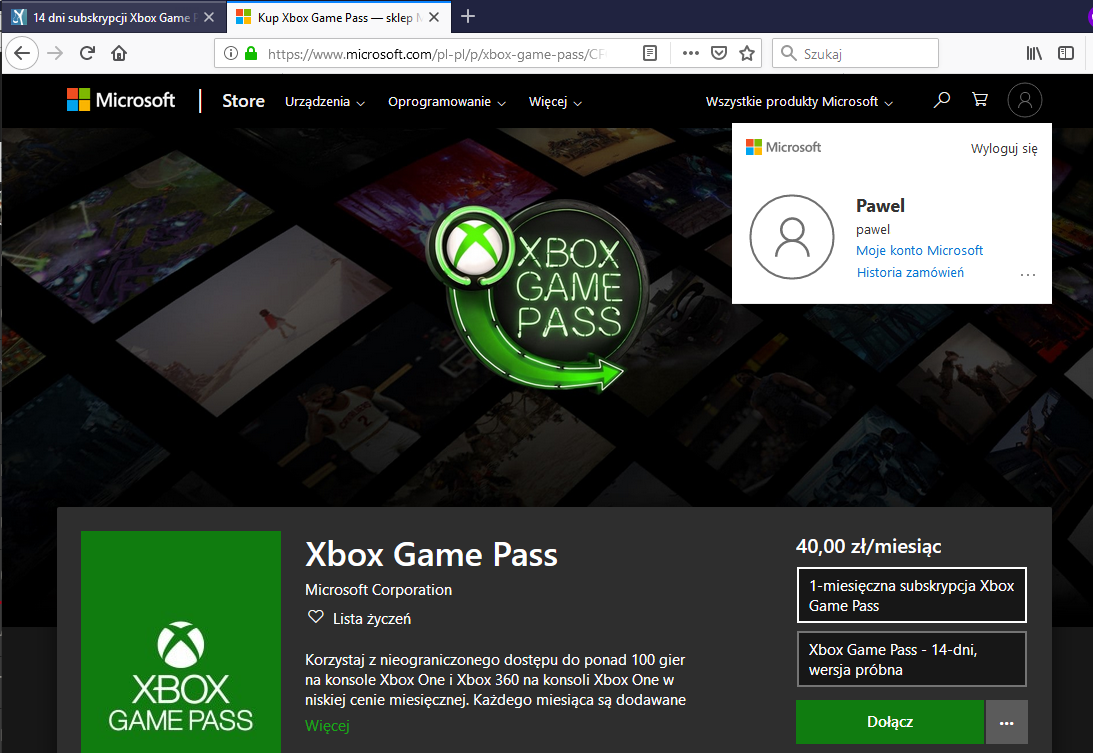The image size is (1093, 753).
Task: Click the browser forward arrow
Action: click(x=55, y=53)
